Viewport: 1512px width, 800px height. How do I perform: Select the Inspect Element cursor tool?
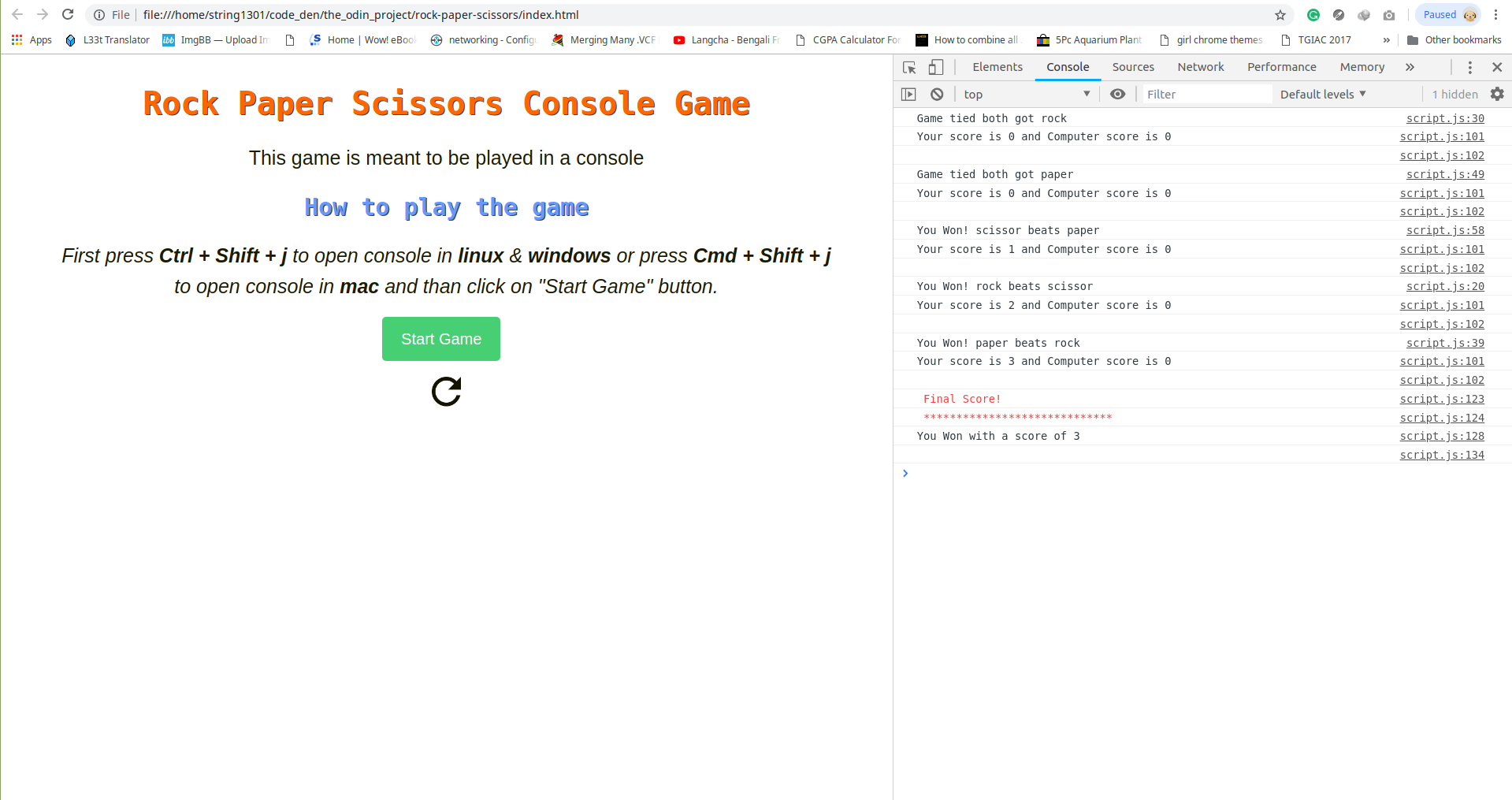coord(909,67)
